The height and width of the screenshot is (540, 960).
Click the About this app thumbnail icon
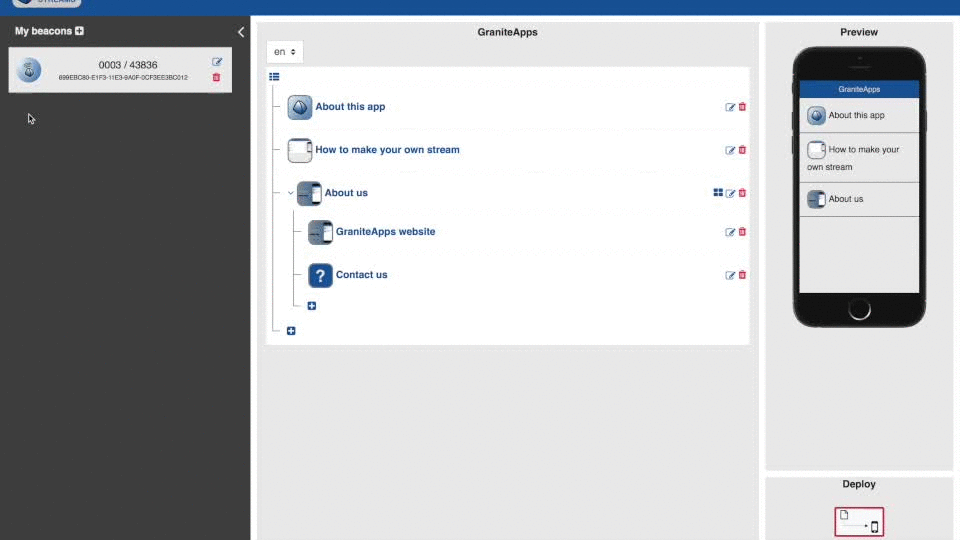299,107
